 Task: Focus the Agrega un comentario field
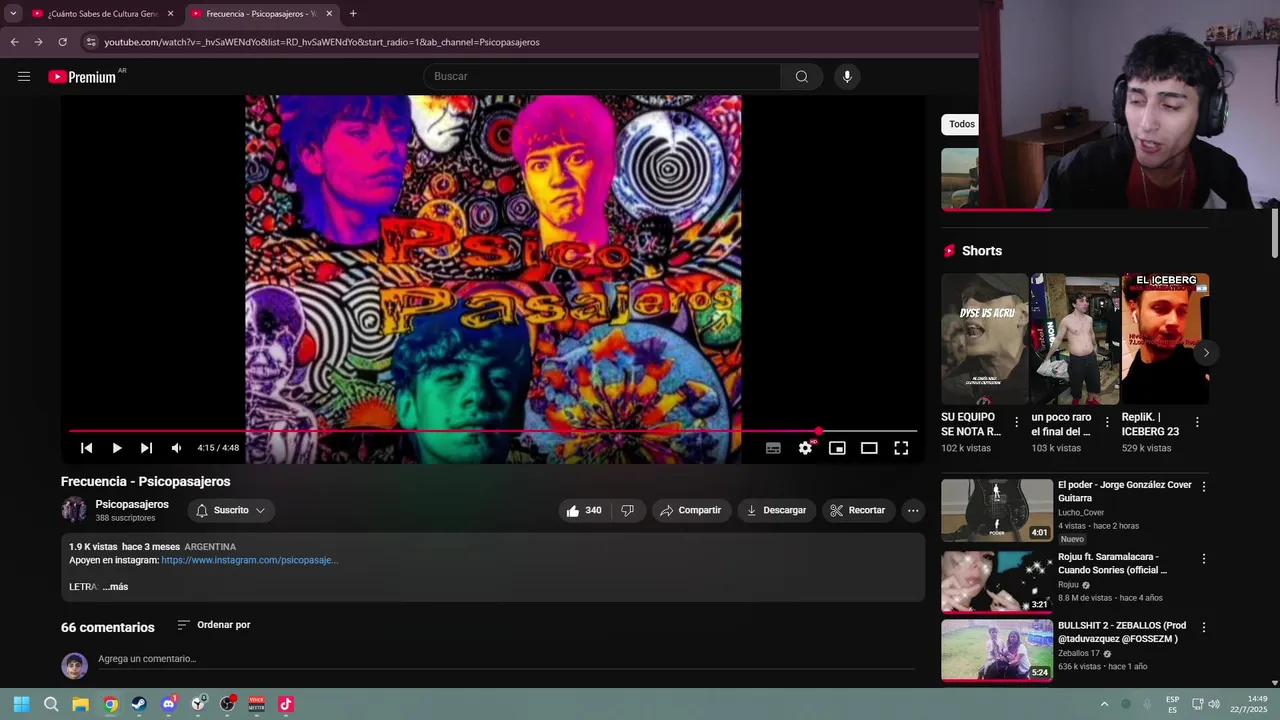[x=506, y=660]
